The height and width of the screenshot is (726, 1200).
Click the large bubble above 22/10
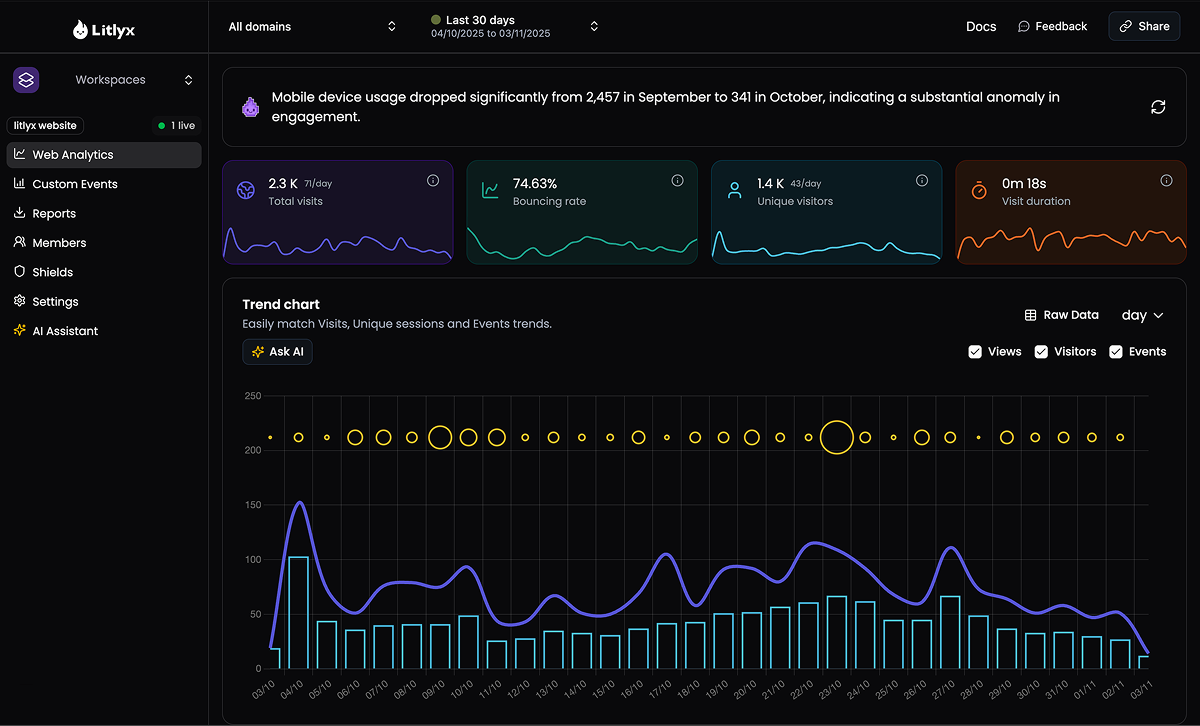click(x=837, y=436)
